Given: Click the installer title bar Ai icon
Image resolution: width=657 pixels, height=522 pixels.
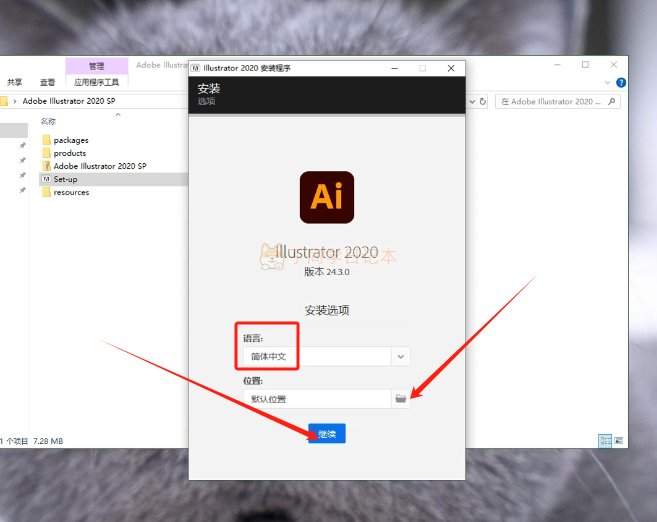Looking at the screenshot, I should (x=196, y=68).
